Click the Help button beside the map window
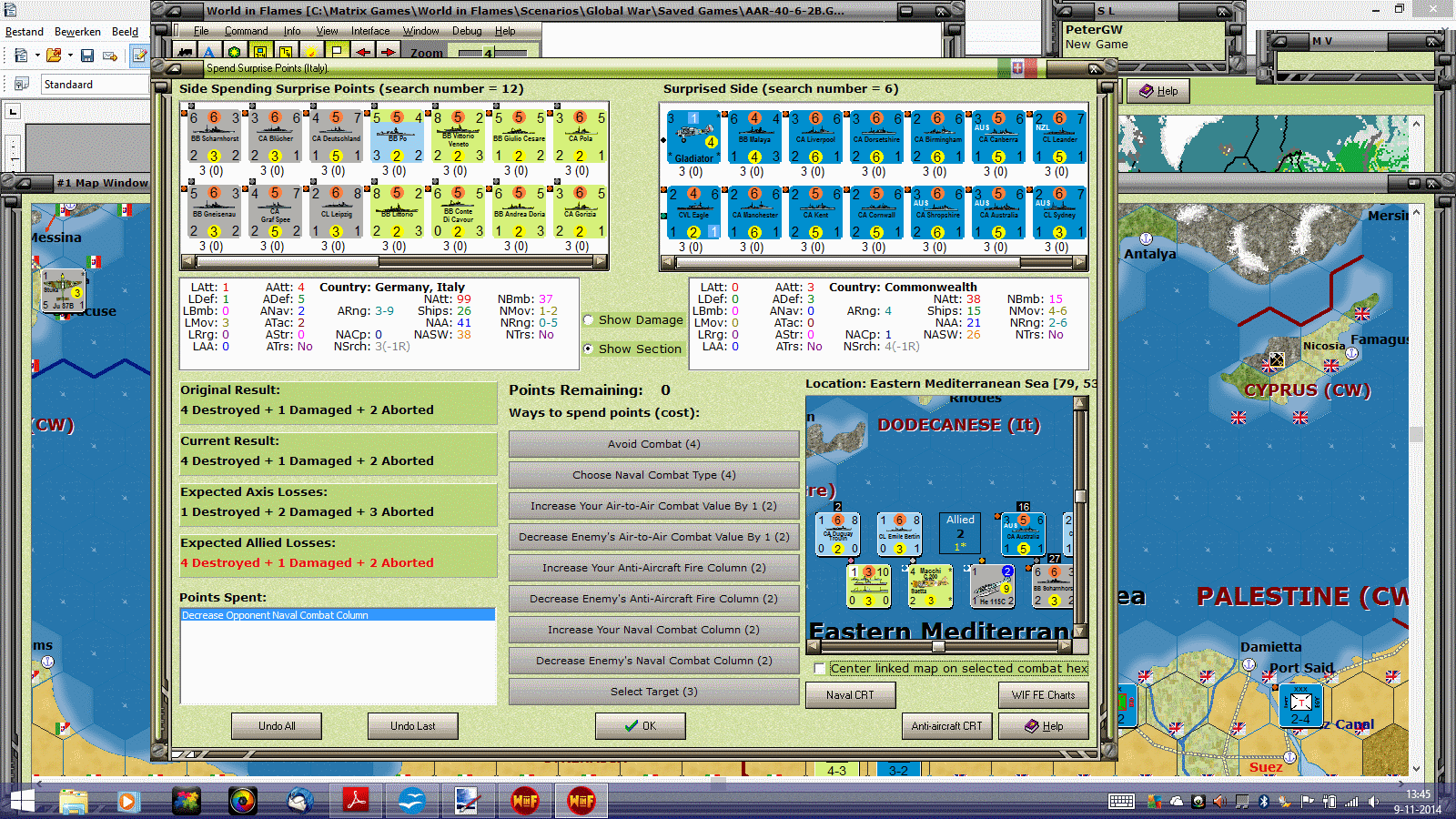 [x=1158, y=91]
